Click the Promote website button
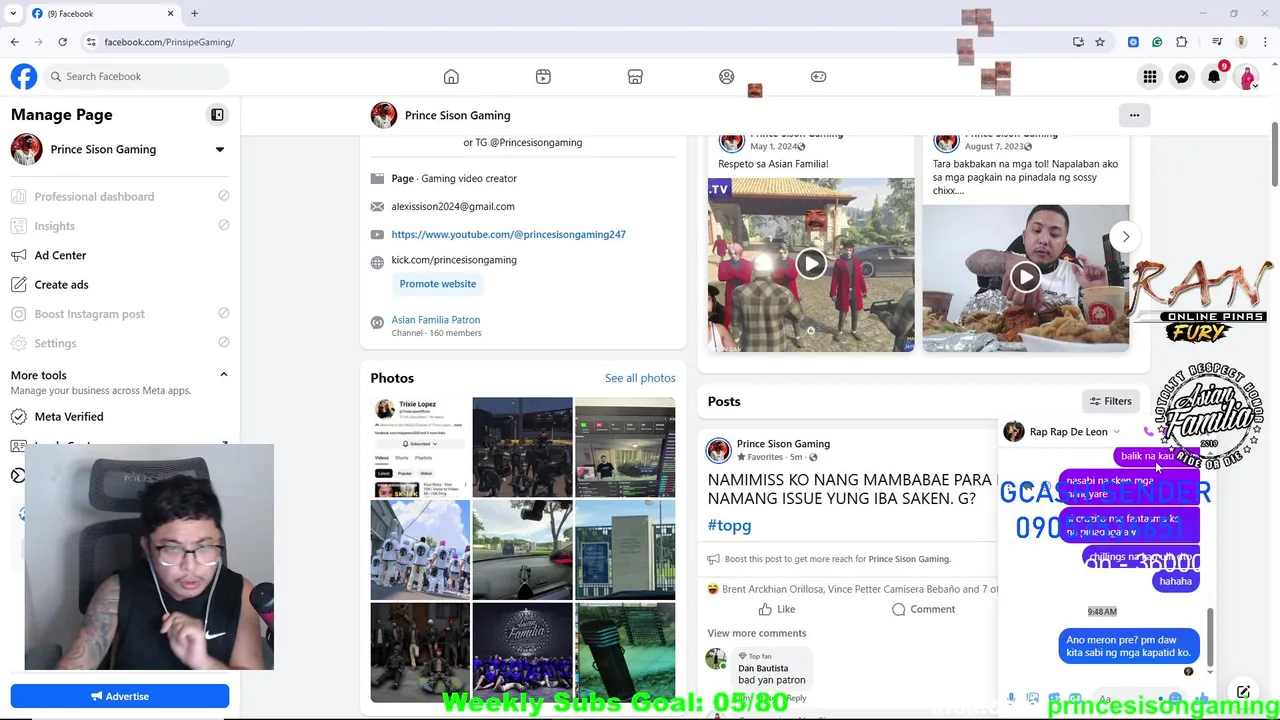The width and height of the screenshot is (1280, 720). 438,284
